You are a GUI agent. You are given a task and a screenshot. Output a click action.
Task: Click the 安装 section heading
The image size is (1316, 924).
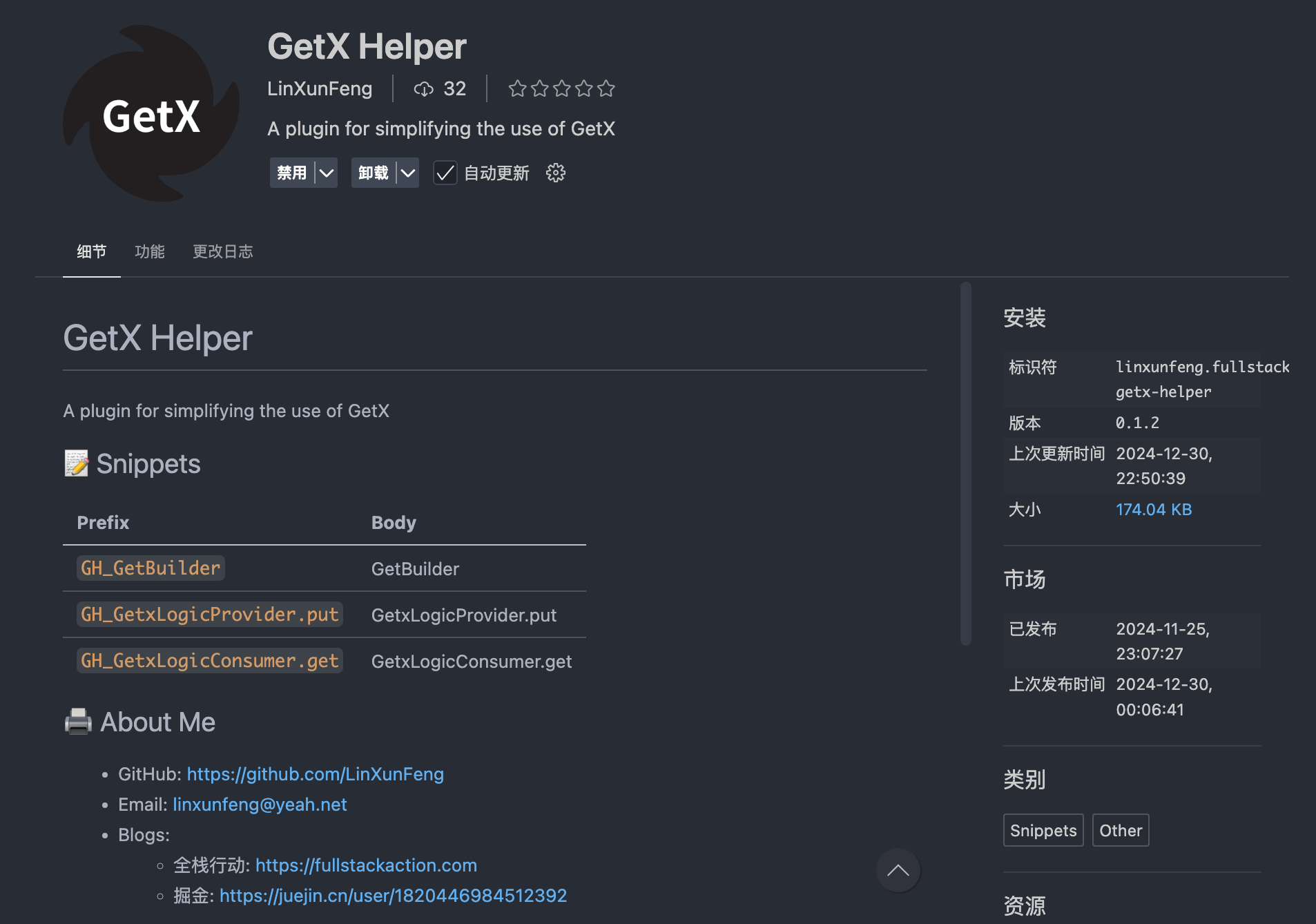pos(1025,318)
